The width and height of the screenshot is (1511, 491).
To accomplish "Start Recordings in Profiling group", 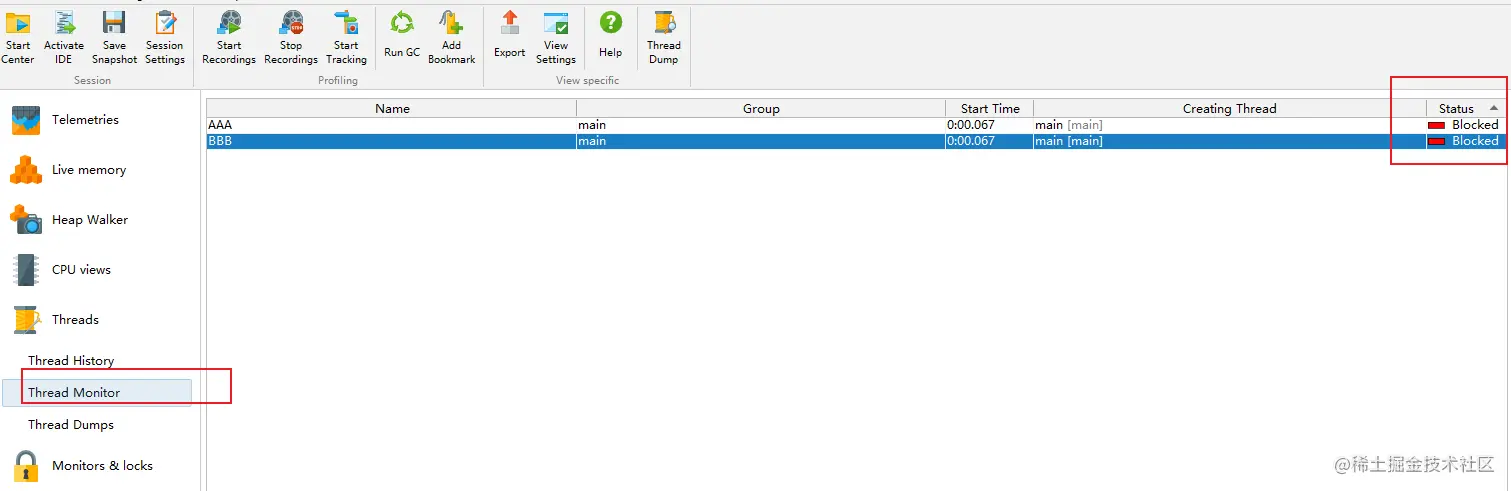I will coord(229,38).
